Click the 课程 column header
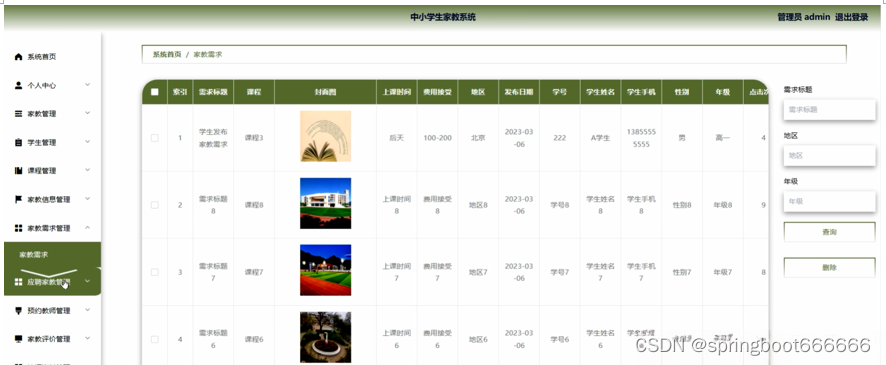This screenshot has height=365, width=886. pyautogui.click(x=254, y=92)
